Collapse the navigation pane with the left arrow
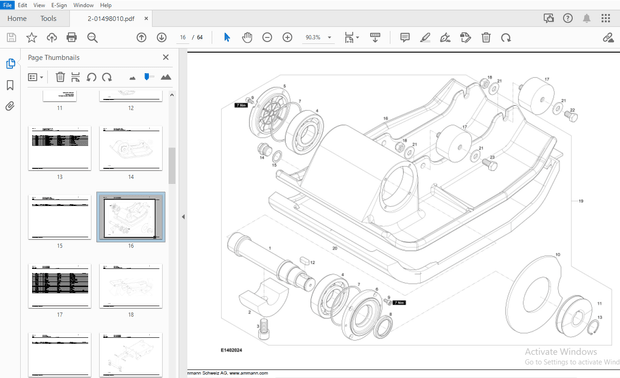This screenshot has height=378, width=620. point(183,217)
